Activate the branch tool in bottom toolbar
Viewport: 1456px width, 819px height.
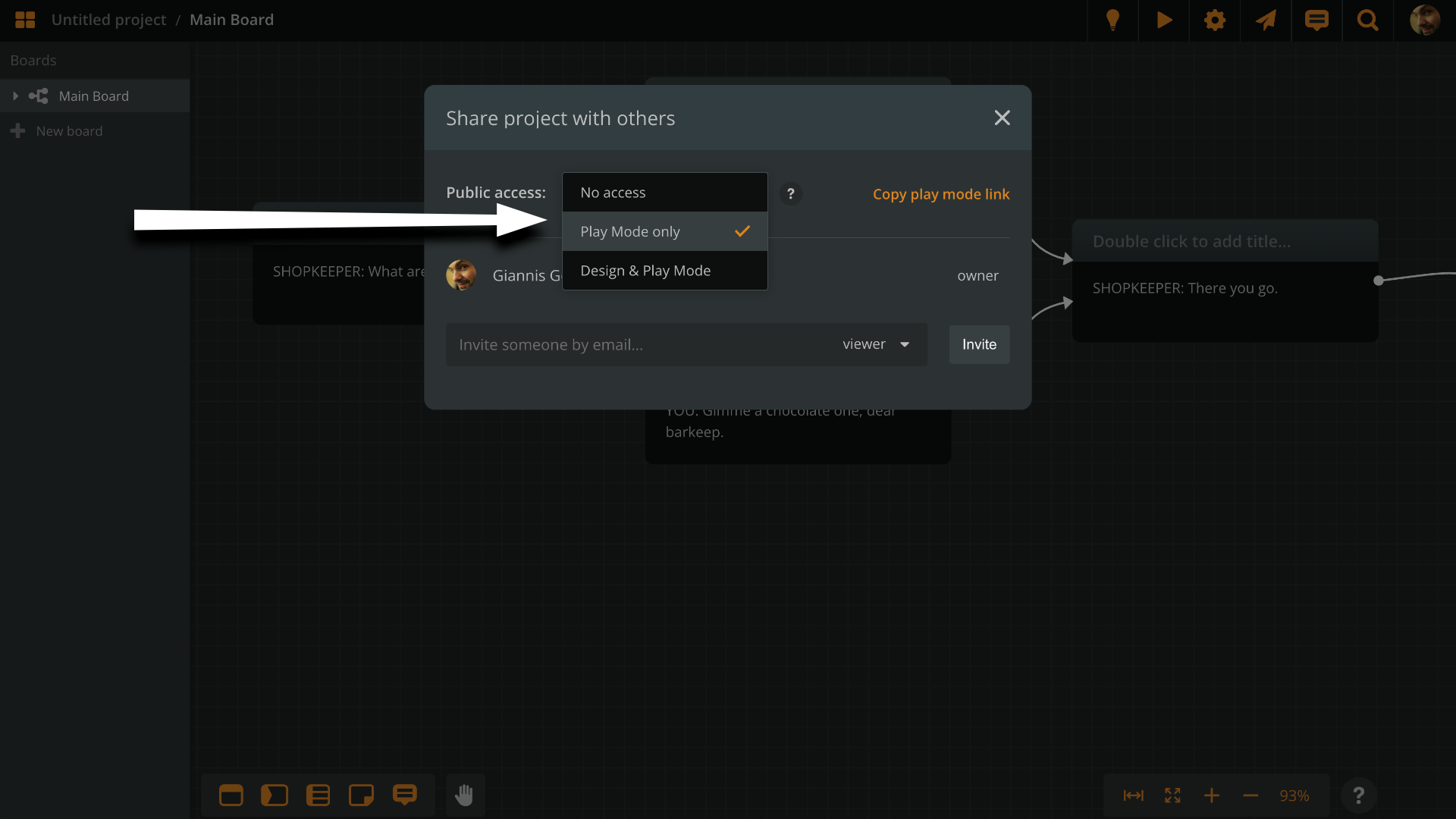(275, 795)
